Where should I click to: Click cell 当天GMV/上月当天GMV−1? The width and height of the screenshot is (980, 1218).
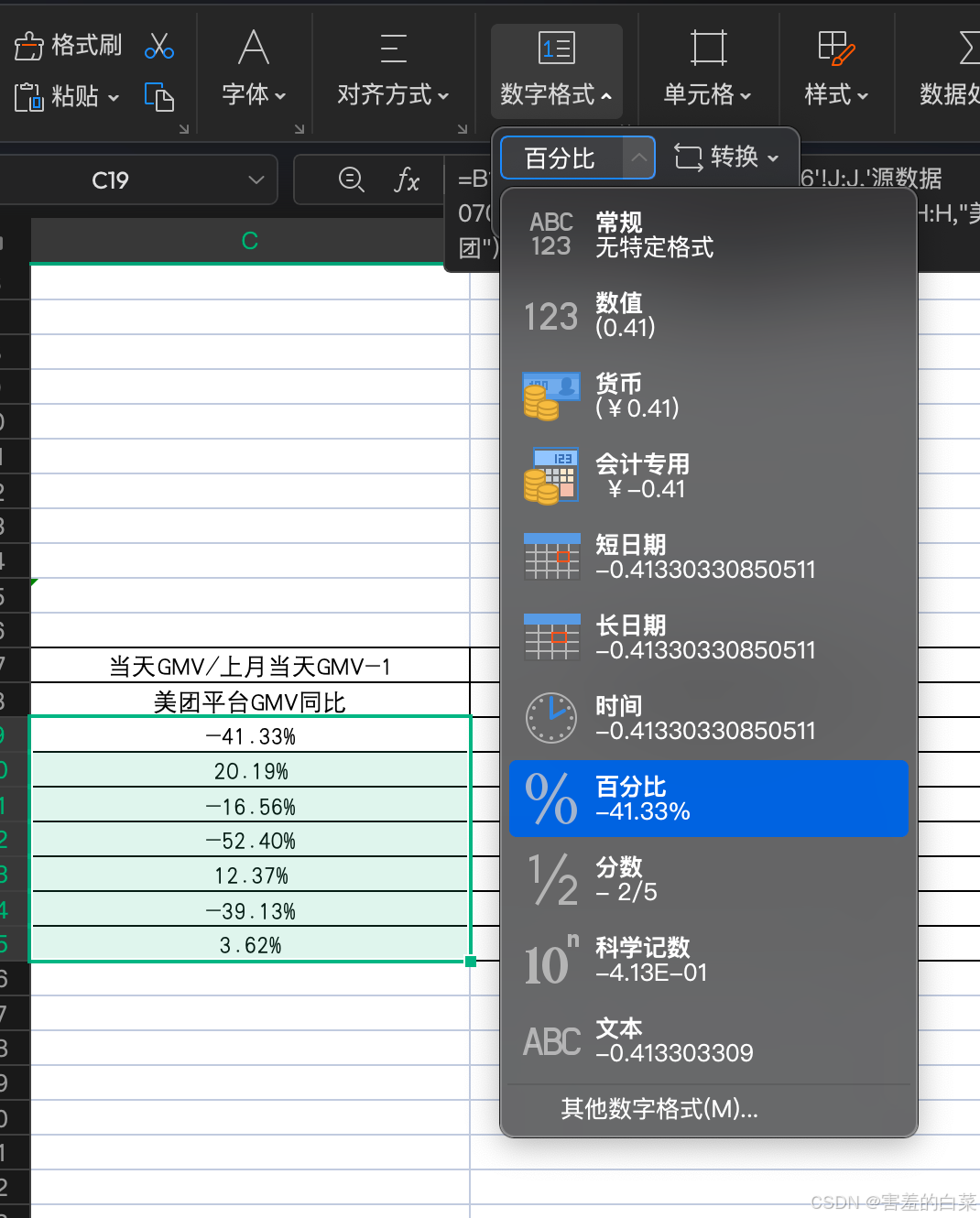pyautogui.click(x=250, y=666)
